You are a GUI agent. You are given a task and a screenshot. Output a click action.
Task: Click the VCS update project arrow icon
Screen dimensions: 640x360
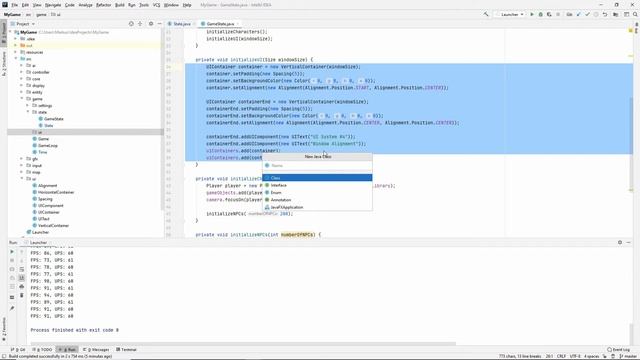[x=579, y=14]
